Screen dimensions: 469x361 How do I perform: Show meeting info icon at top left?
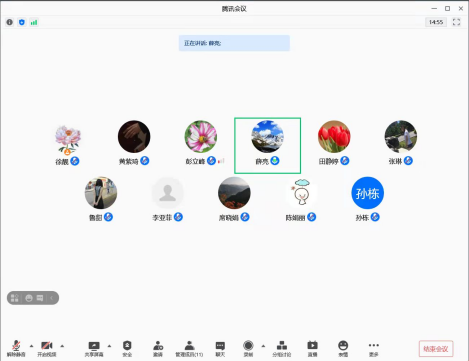[10, 22]
